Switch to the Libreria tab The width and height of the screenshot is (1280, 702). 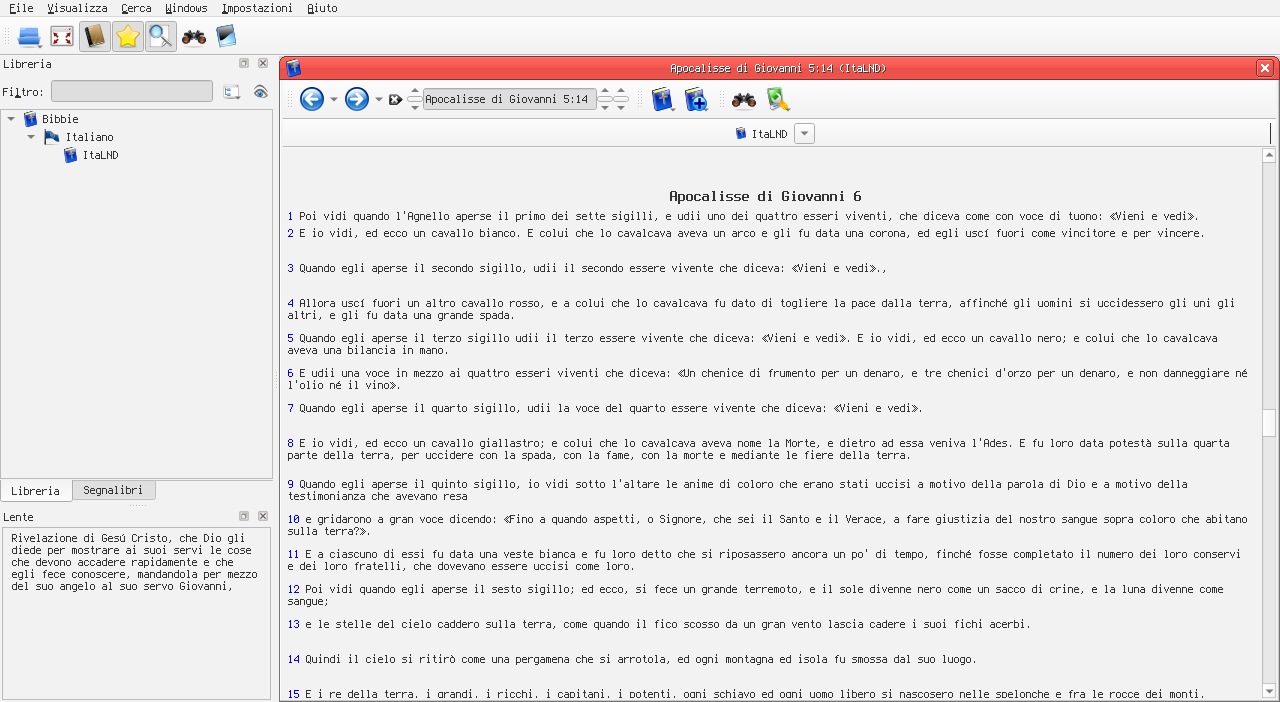(36, 491)
